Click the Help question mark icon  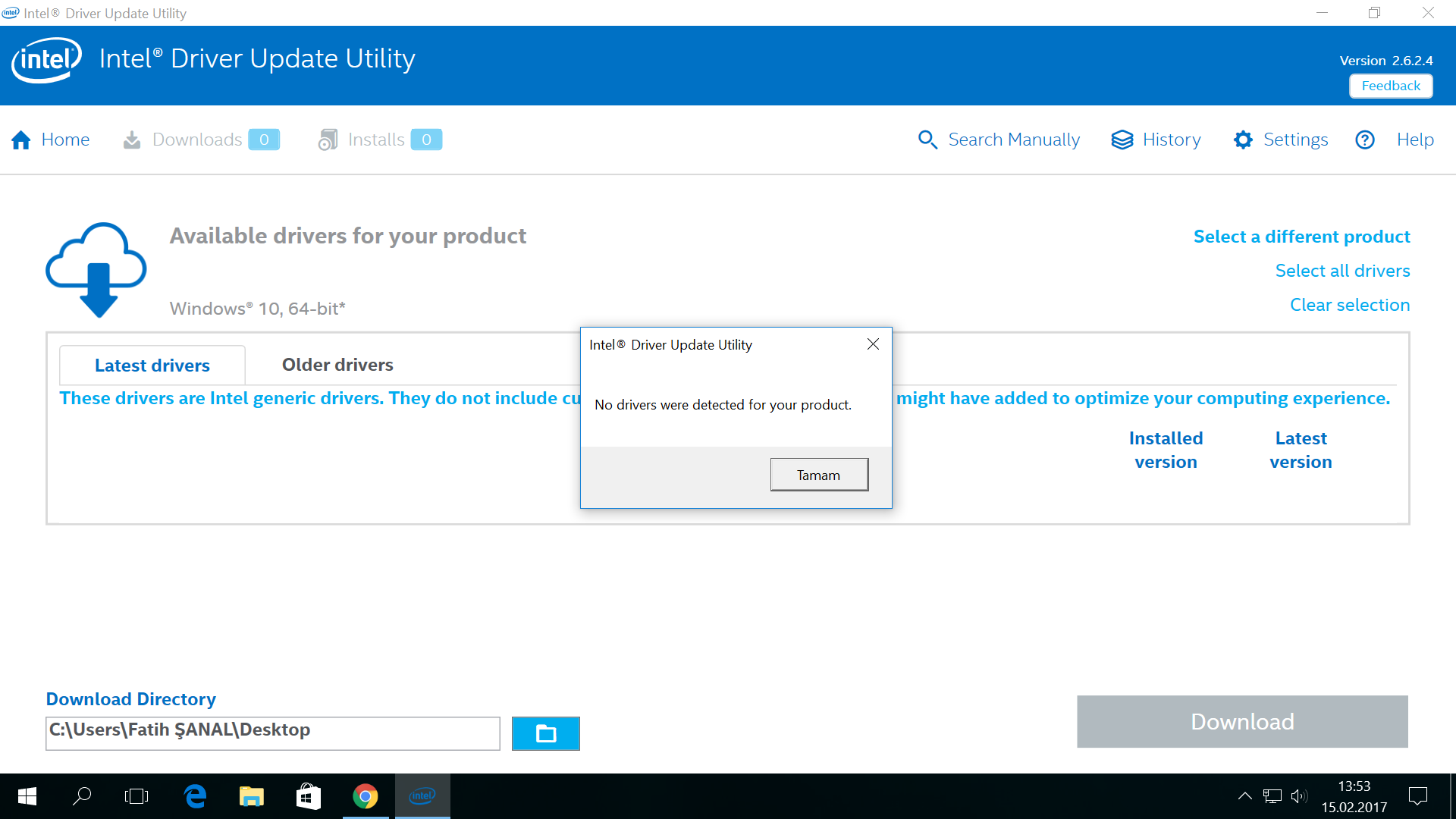click(x=1365, y=140)
